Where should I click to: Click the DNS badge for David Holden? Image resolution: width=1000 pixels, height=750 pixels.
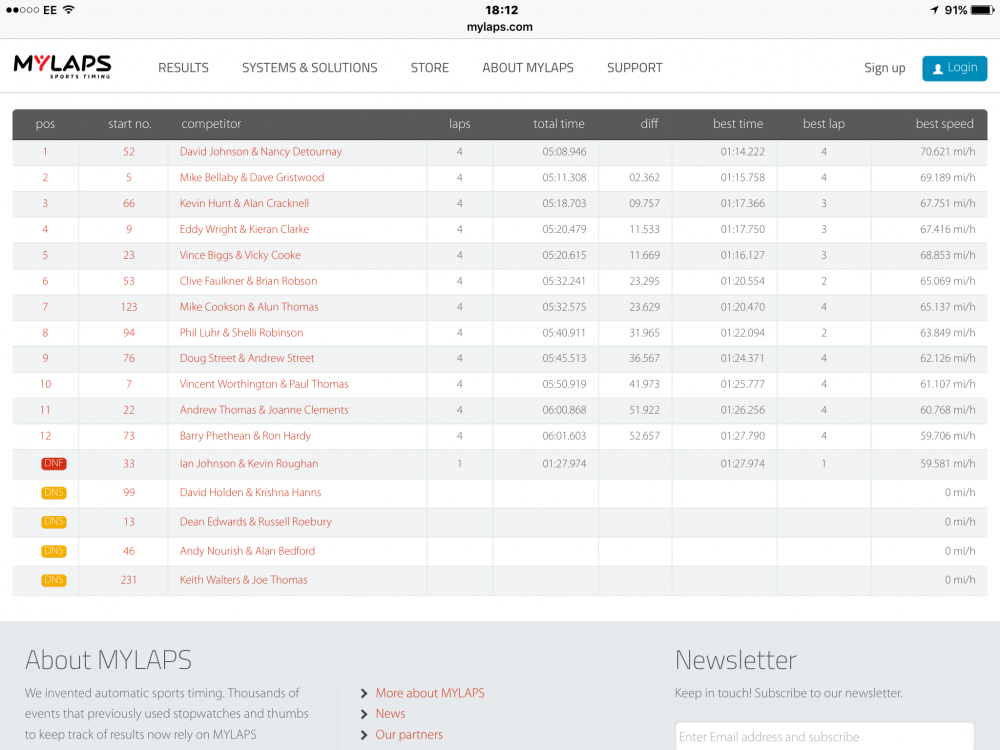click(54, 492)
